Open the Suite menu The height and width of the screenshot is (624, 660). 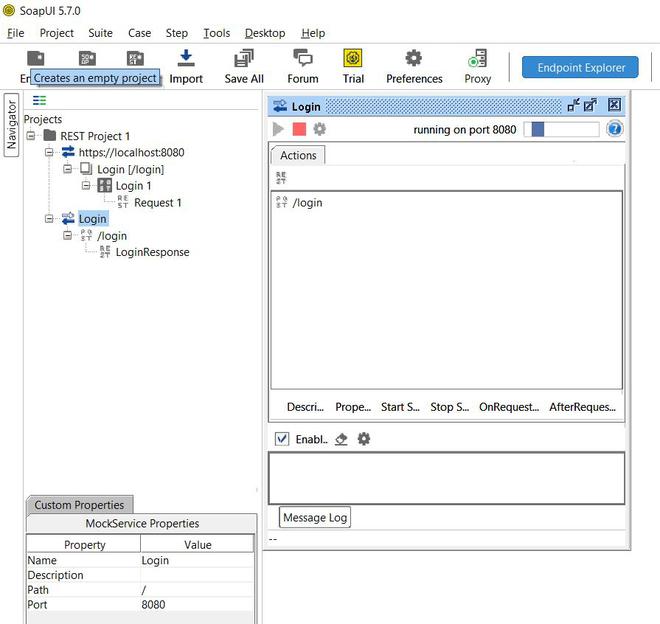click(100, 33)
